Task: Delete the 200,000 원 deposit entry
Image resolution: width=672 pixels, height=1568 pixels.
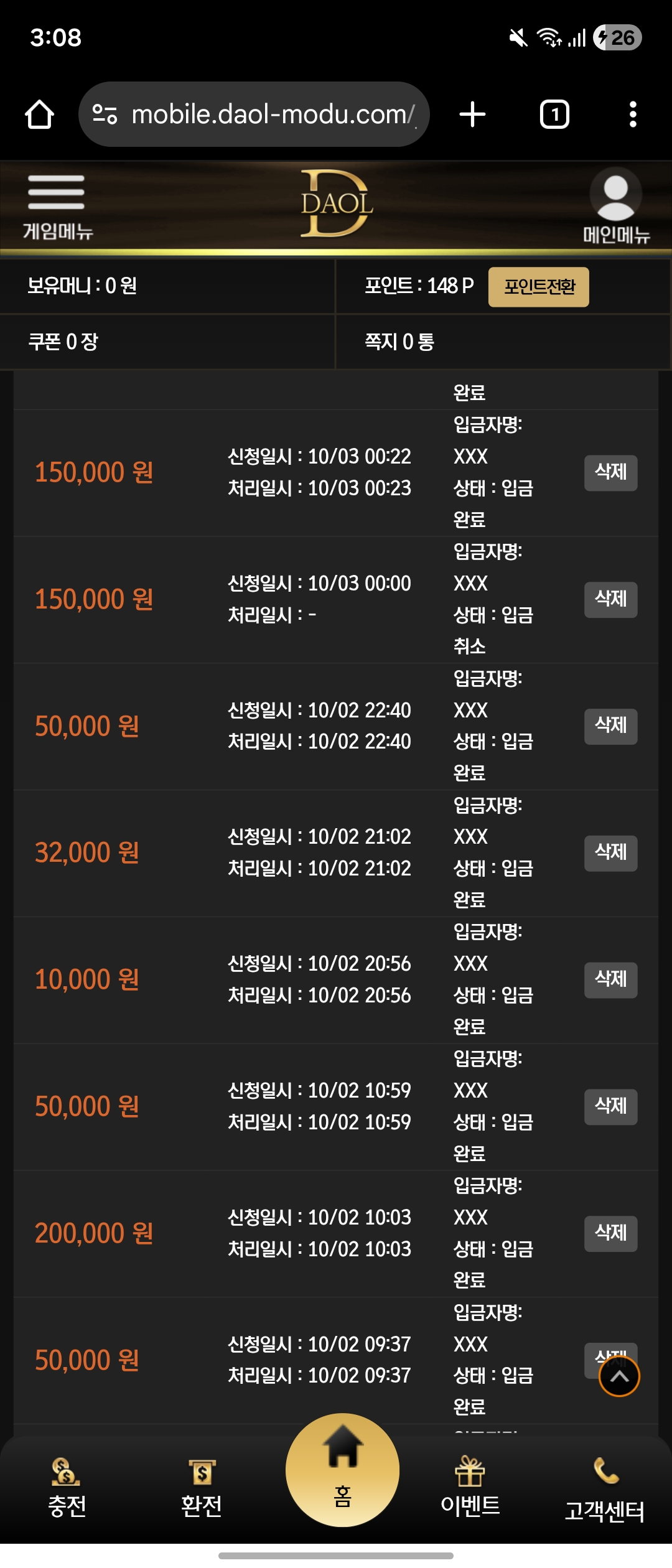Action: click(x=610, y=1233)
